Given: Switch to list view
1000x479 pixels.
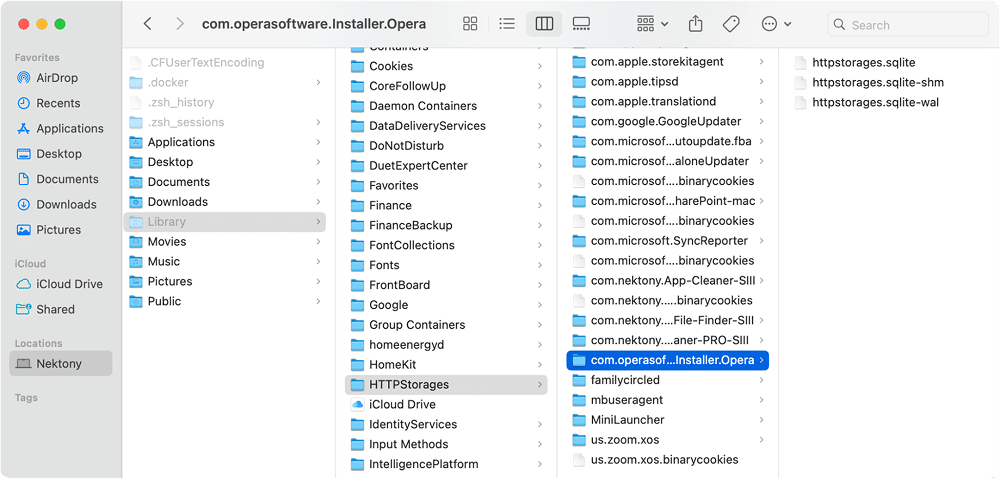Looking at the screenshot, I should point(507,24).
